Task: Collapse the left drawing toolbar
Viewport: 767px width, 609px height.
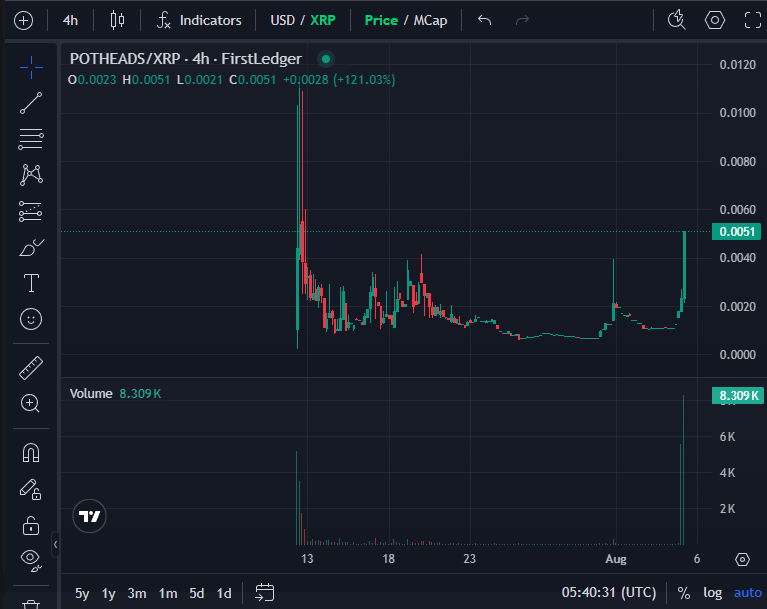Action: point(55,544)
